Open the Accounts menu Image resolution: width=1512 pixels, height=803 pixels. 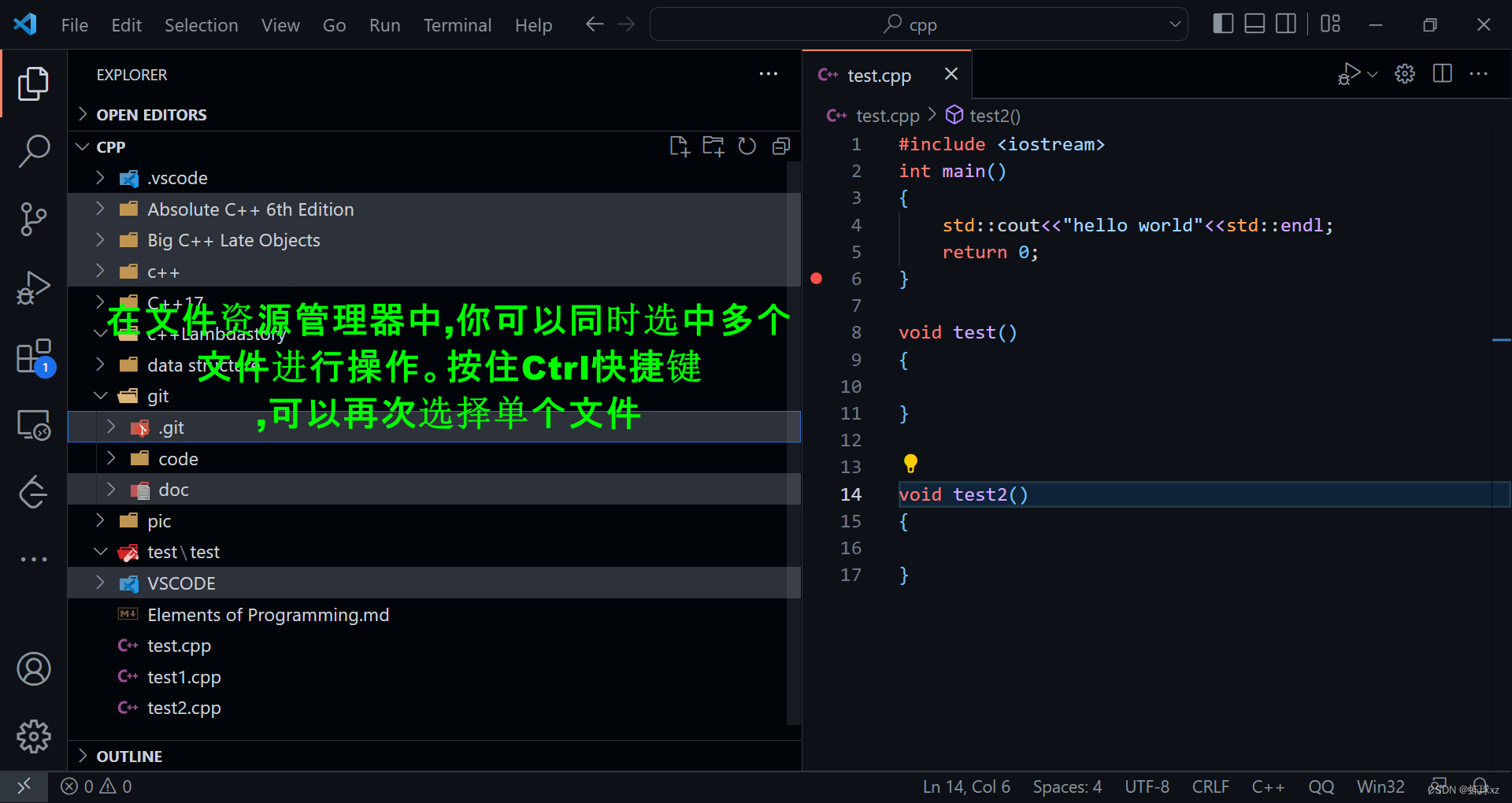point(33,669)
